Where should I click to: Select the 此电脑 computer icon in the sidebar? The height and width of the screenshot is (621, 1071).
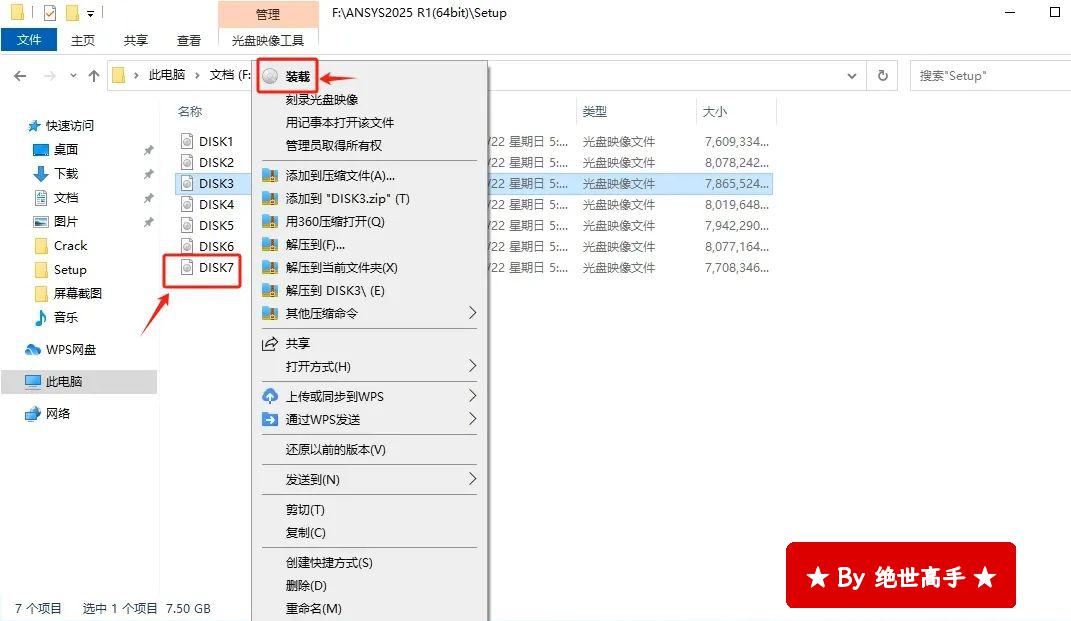tap(33, 381)
